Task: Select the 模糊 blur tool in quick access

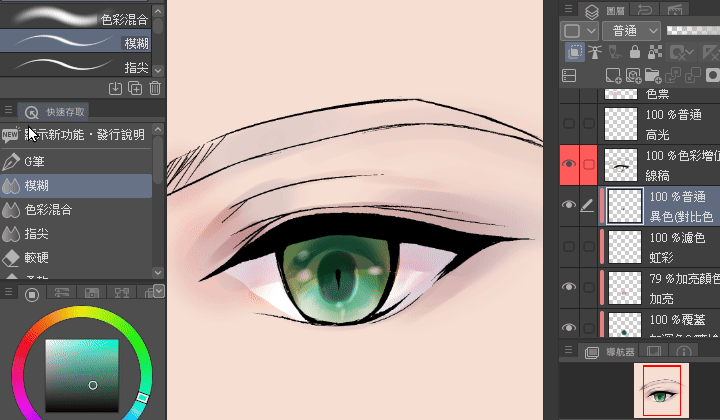Action: pos(76,185)
